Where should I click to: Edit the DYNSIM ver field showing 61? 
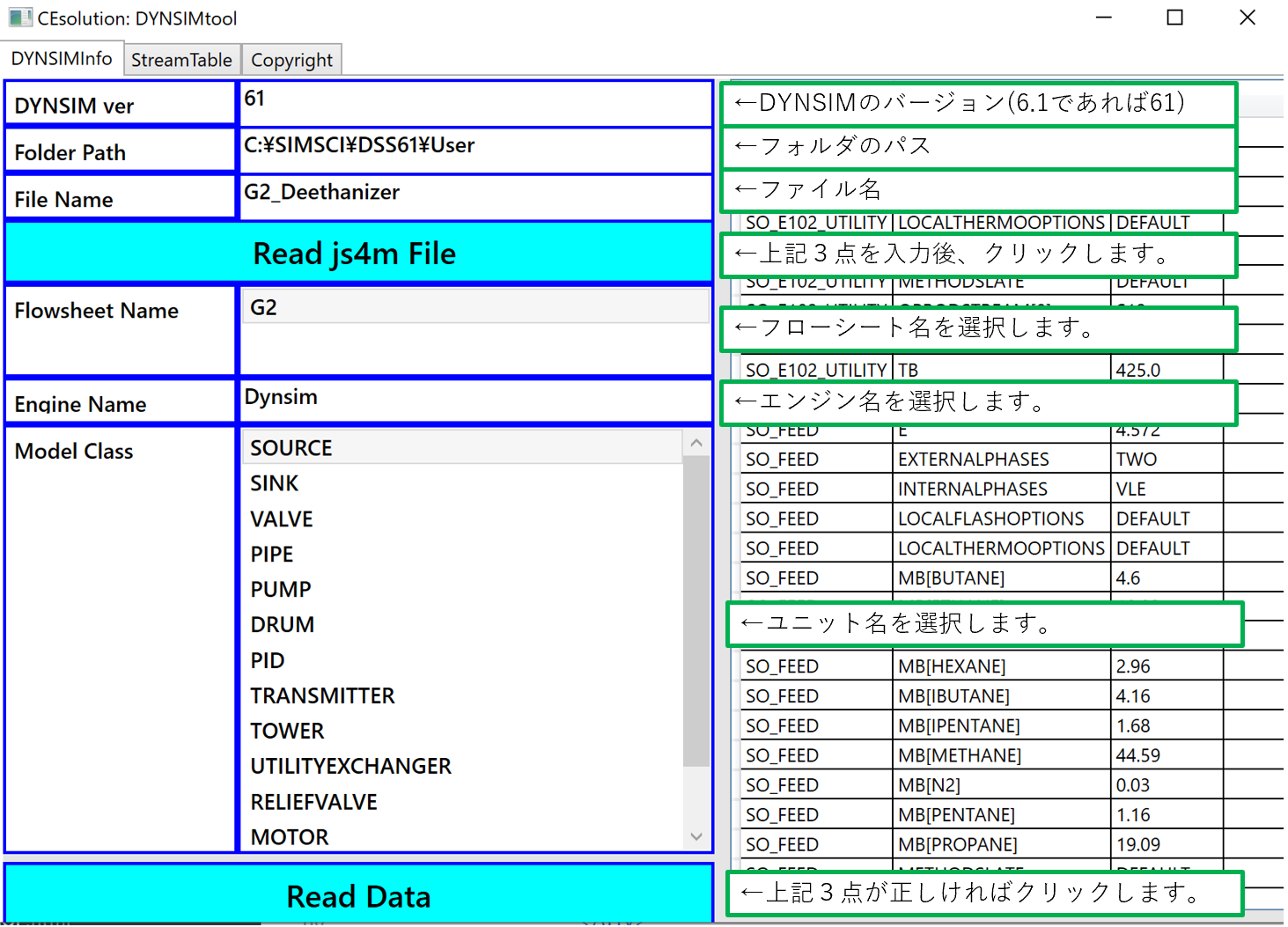[475, 103]
